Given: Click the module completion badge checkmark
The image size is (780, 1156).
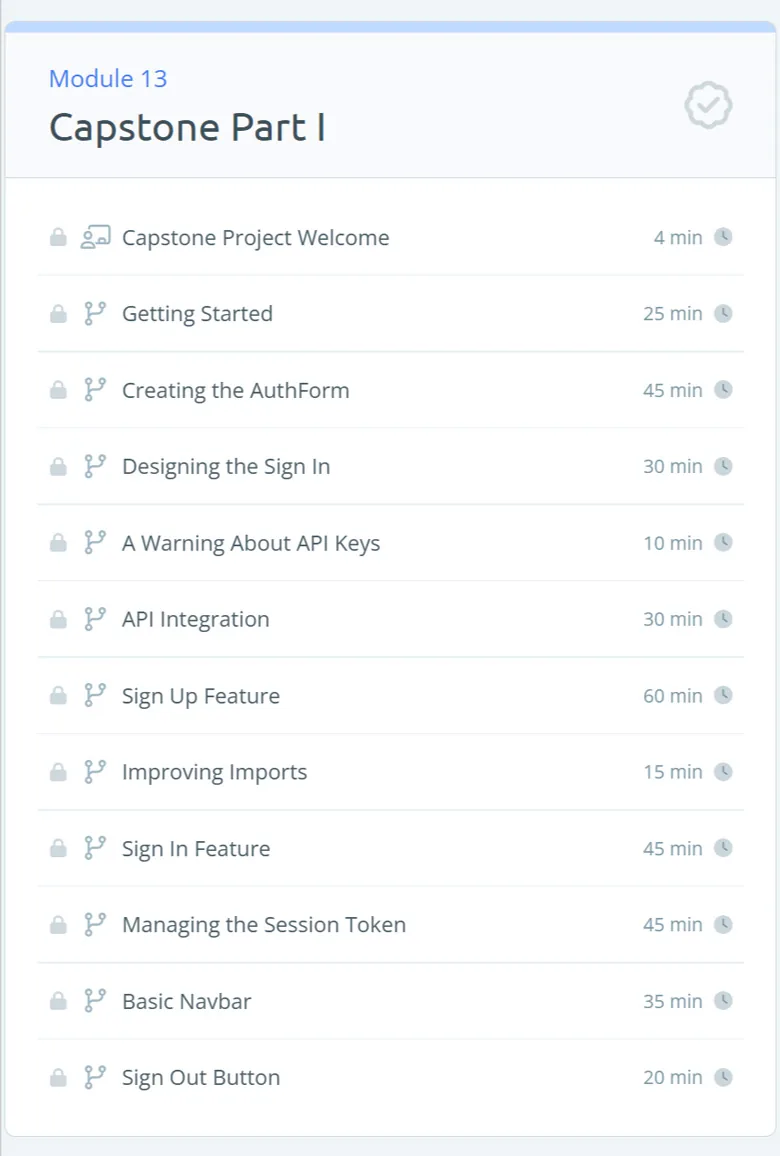Looking at the screenshot, I should [708, 105].
